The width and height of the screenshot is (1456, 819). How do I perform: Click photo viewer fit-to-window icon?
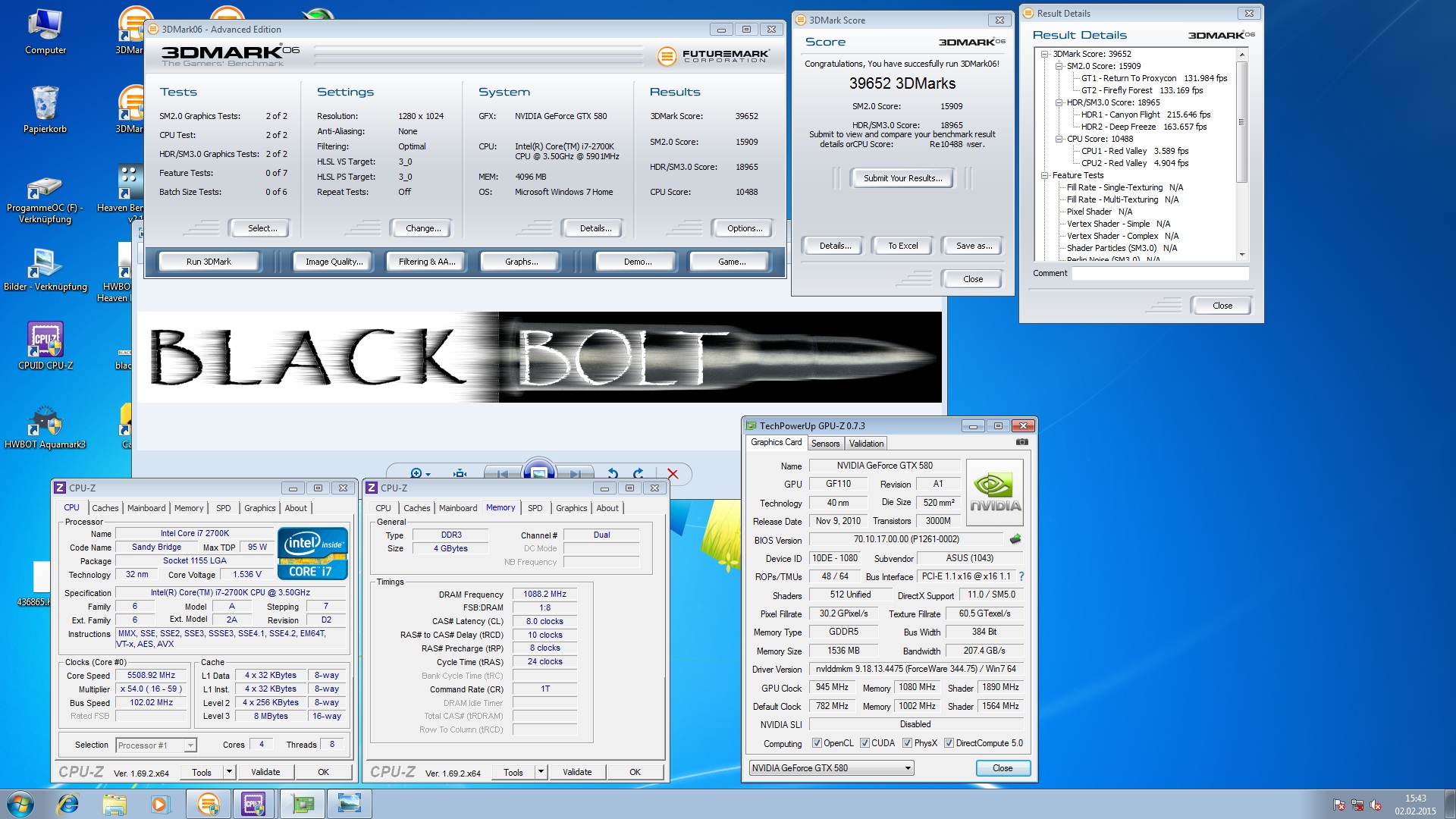[460, 474]
